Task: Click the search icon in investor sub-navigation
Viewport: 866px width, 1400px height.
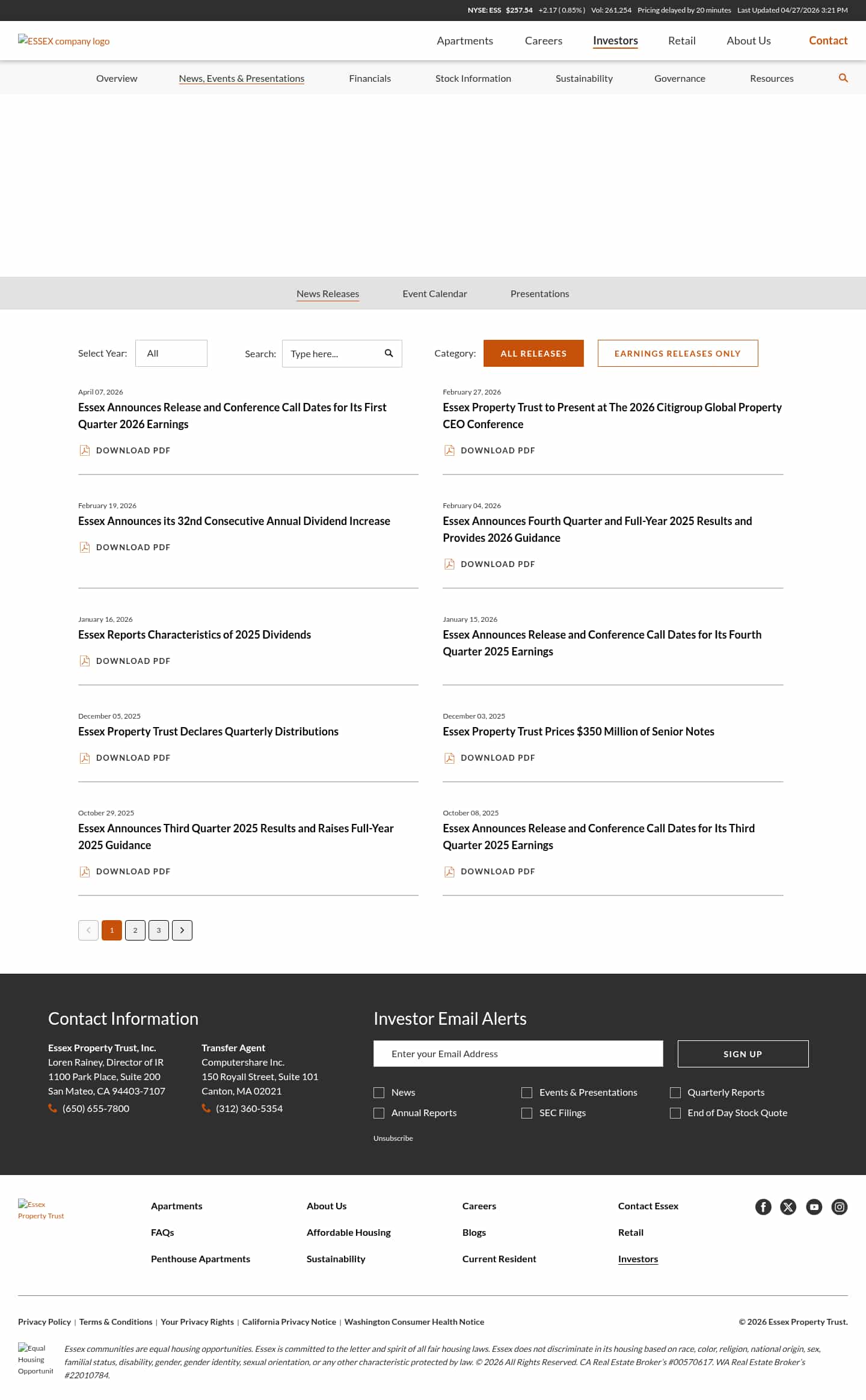Action: coord(843,78)
